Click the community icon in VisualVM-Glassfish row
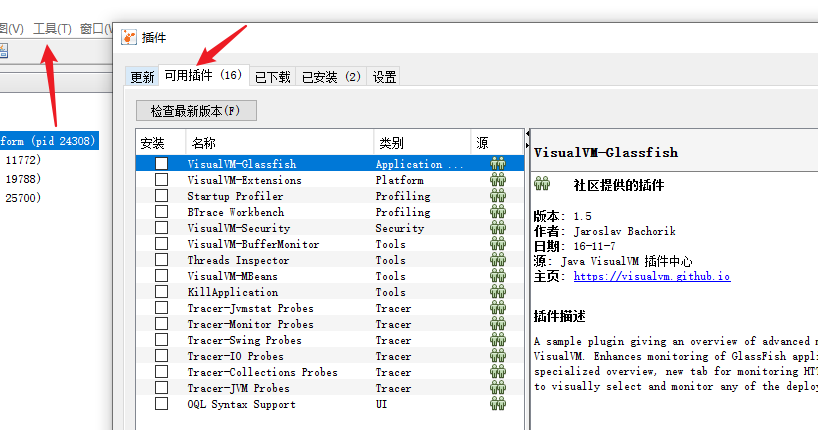 click(498, 163)
